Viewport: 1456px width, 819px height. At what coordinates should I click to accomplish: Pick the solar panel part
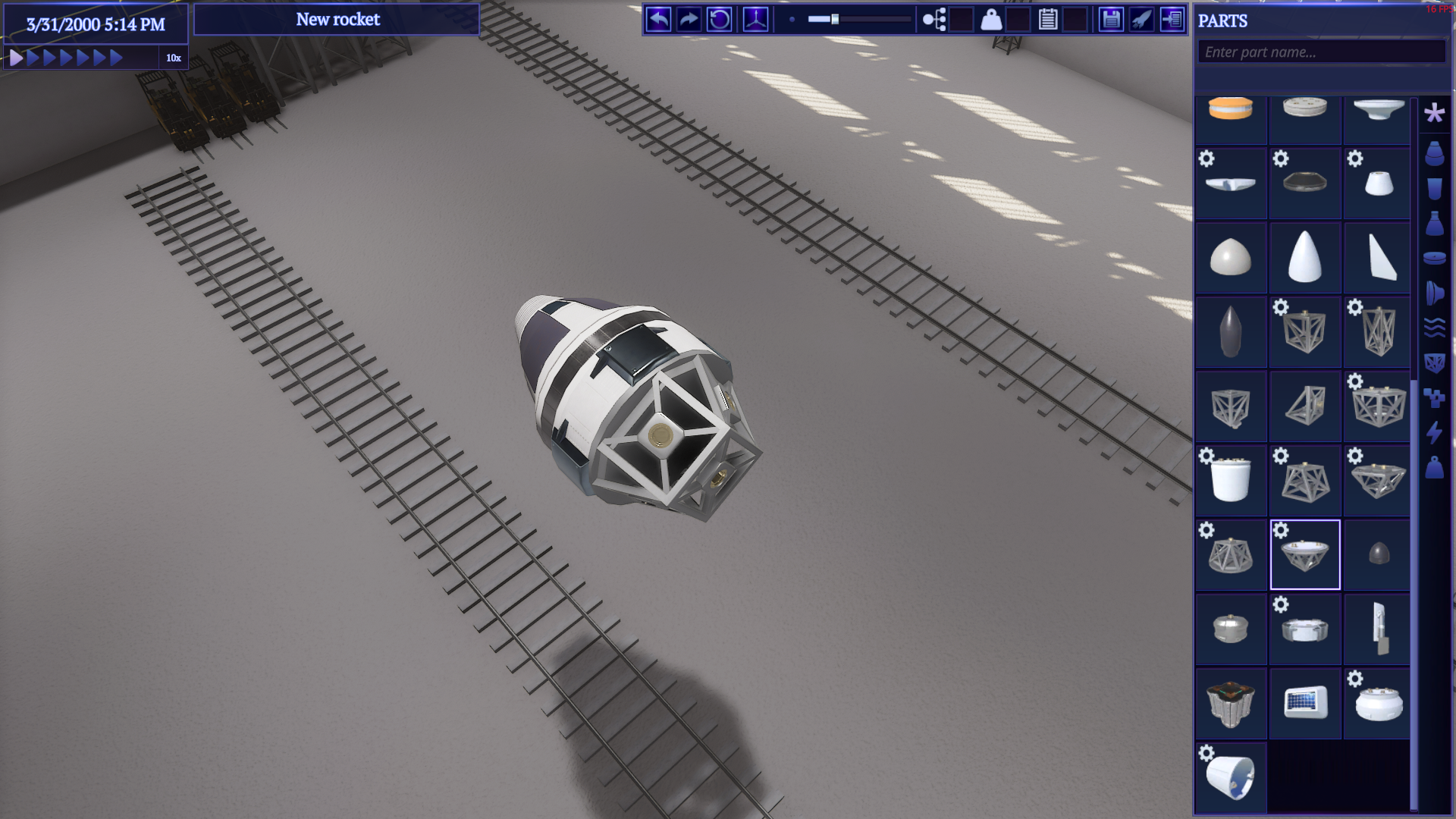pos(1305,704)
